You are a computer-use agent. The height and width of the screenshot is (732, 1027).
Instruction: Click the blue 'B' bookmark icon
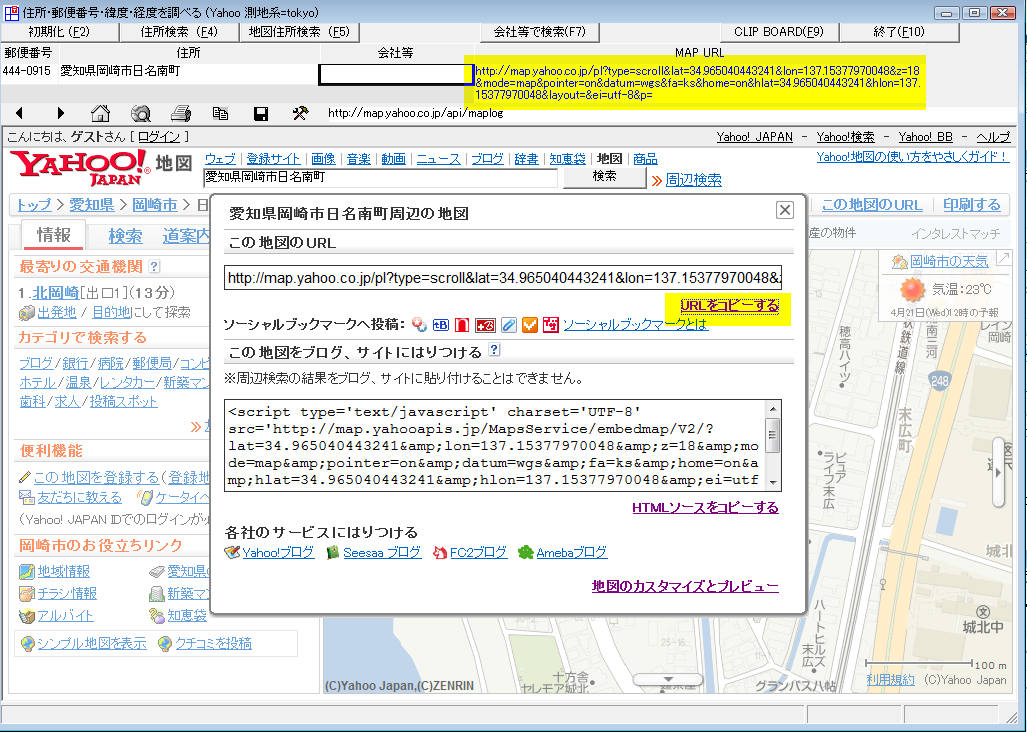pyautogui.click(x=441, y=324)
